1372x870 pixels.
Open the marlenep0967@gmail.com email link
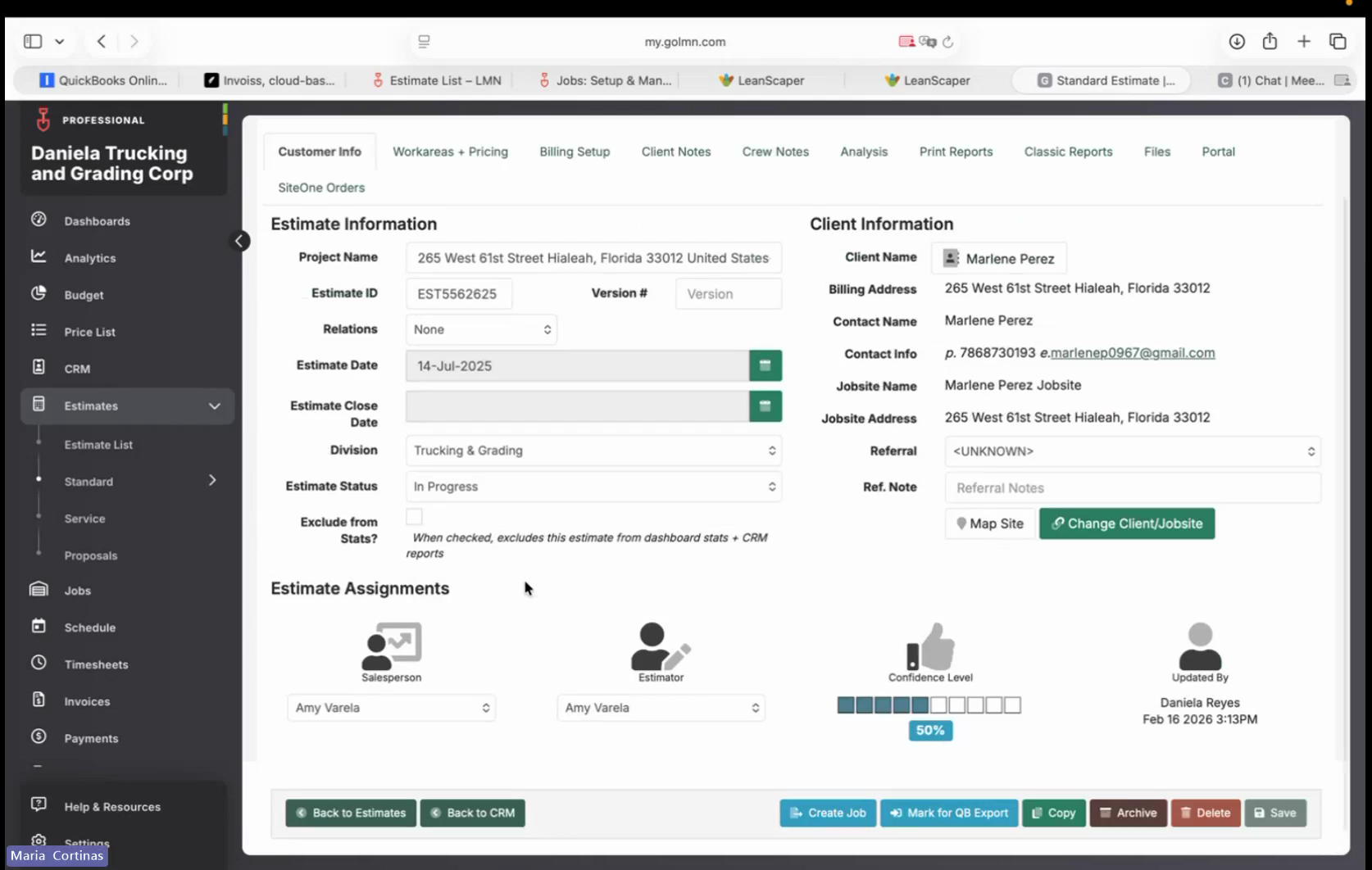coord(1133,353)
